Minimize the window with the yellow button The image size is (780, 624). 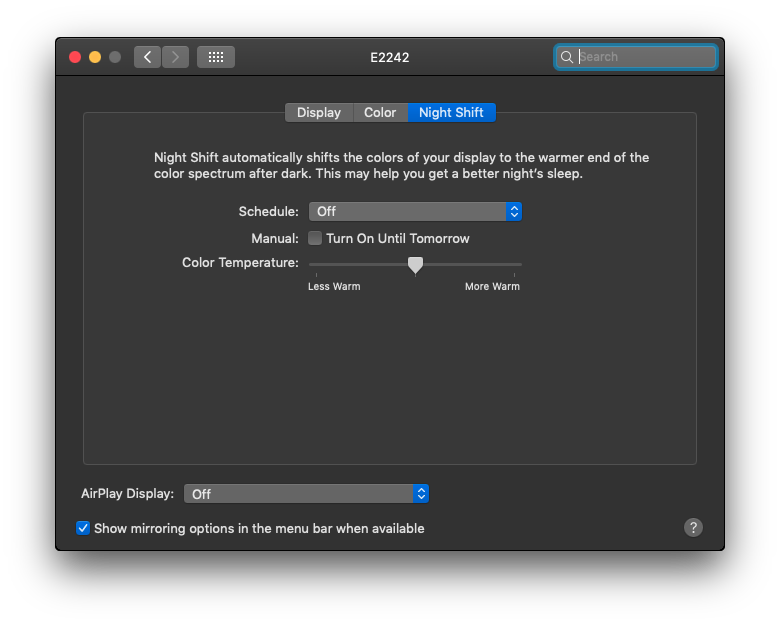[95, 57]
